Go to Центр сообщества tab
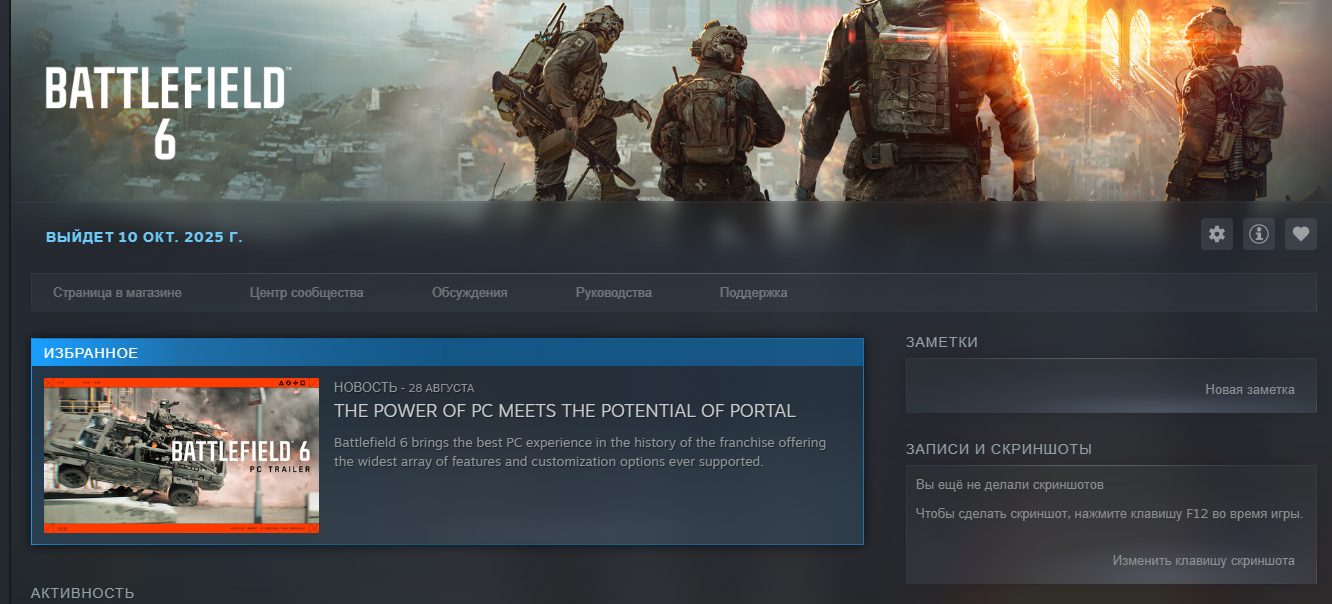 click(307, 293)
